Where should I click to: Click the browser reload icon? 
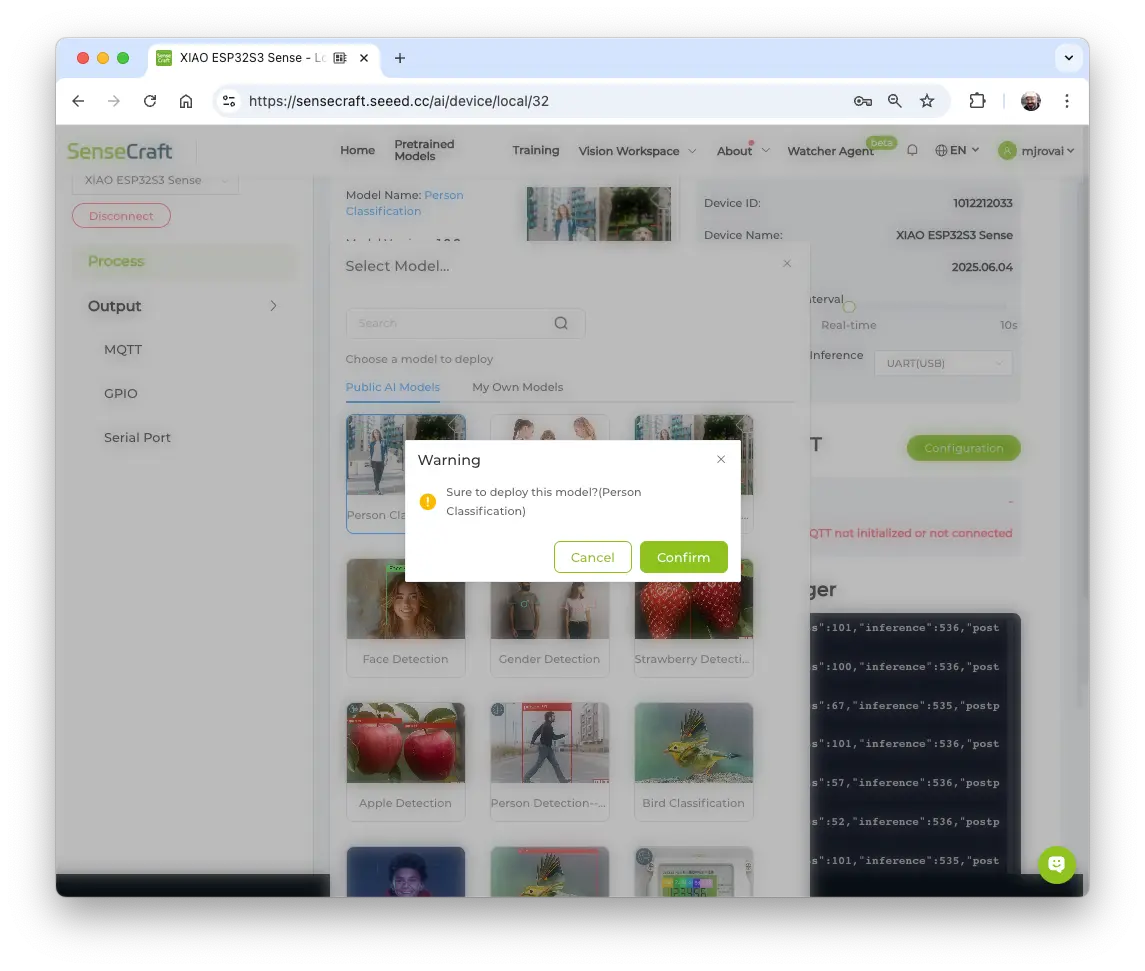pos(150,101)
